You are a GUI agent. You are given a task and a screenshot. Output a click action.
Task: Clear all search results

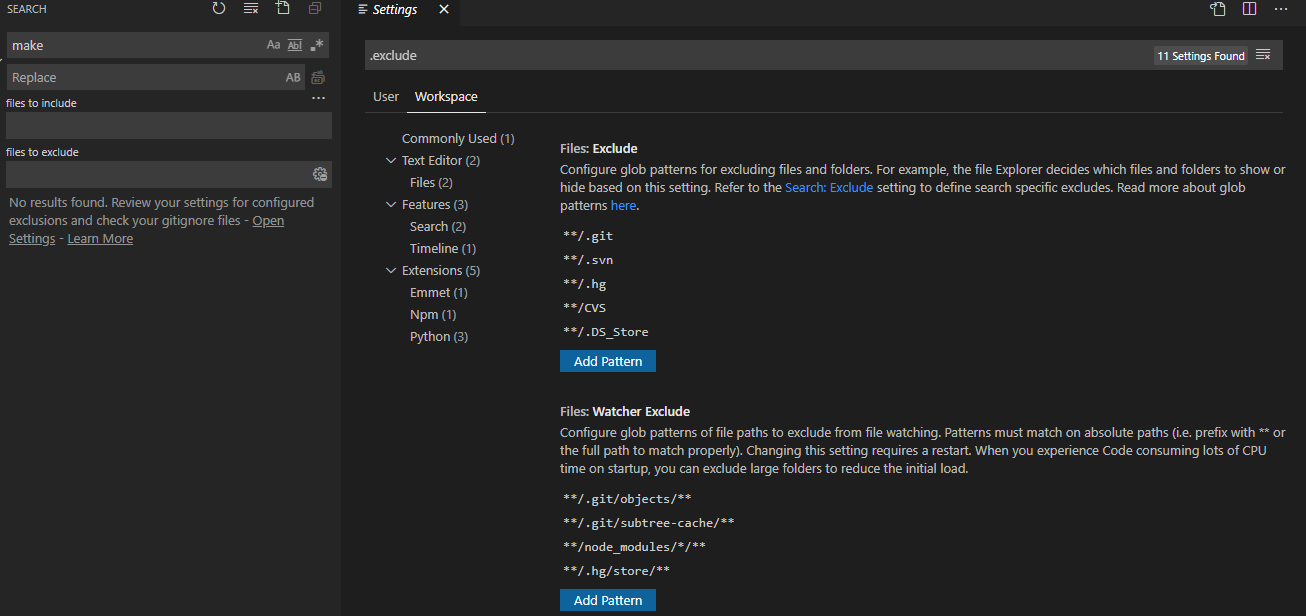(250, 8)
